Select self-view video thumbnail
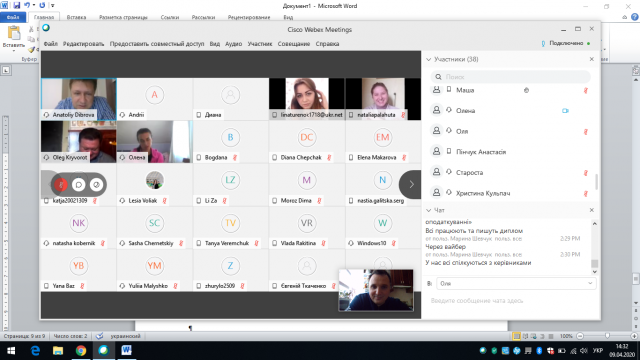This screenshot has width=640, height=360. pyautogui.click(x=376, y=290)
